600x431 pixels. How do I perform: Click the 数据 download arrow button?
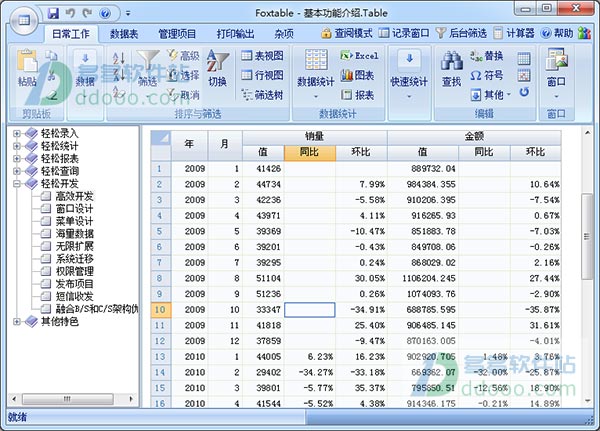[x=85, y=68]
